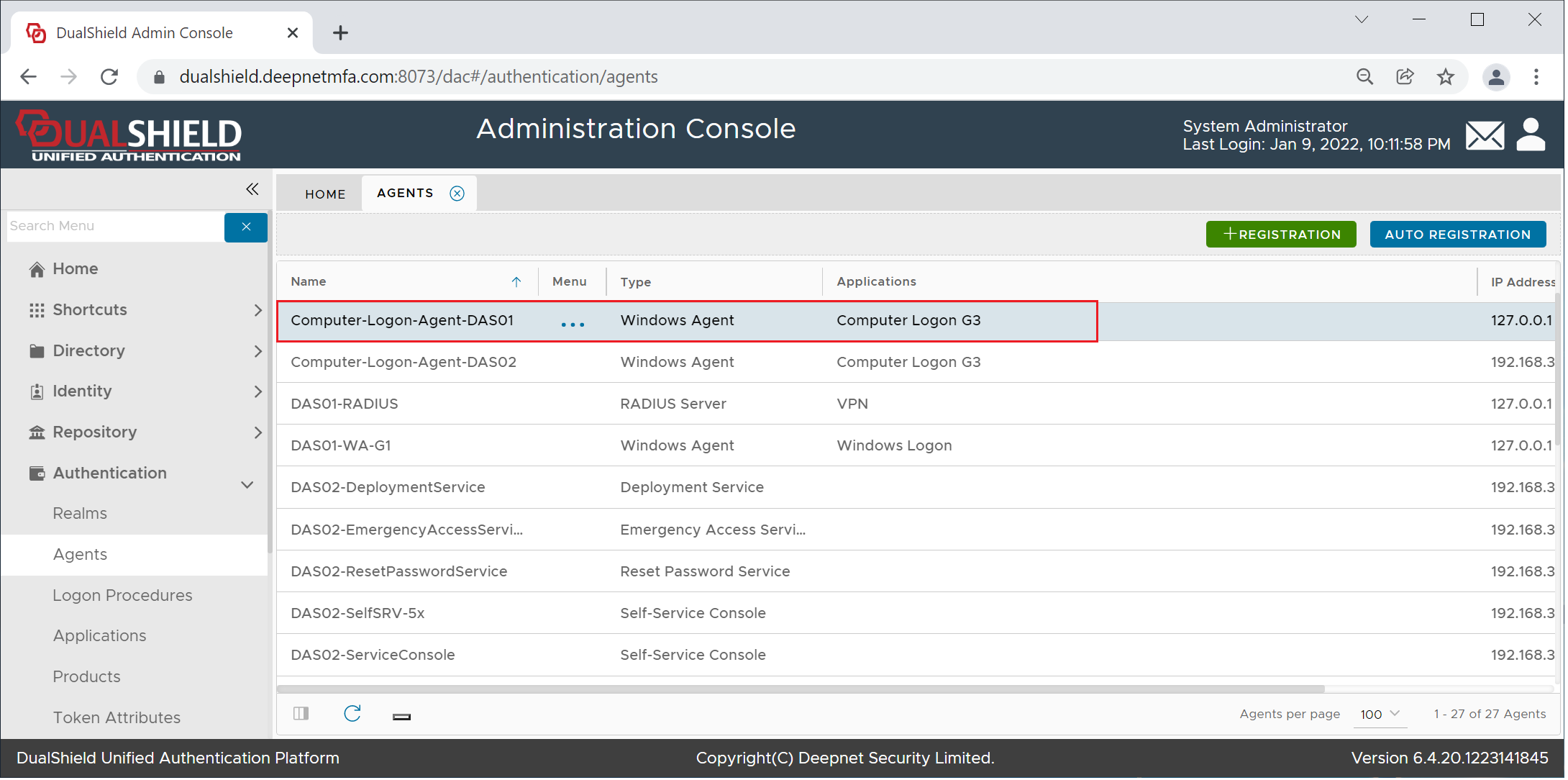Click the refresh icon below agents table
The image size is (1568, 780).
pyautogui.click(x=352, y=714)
